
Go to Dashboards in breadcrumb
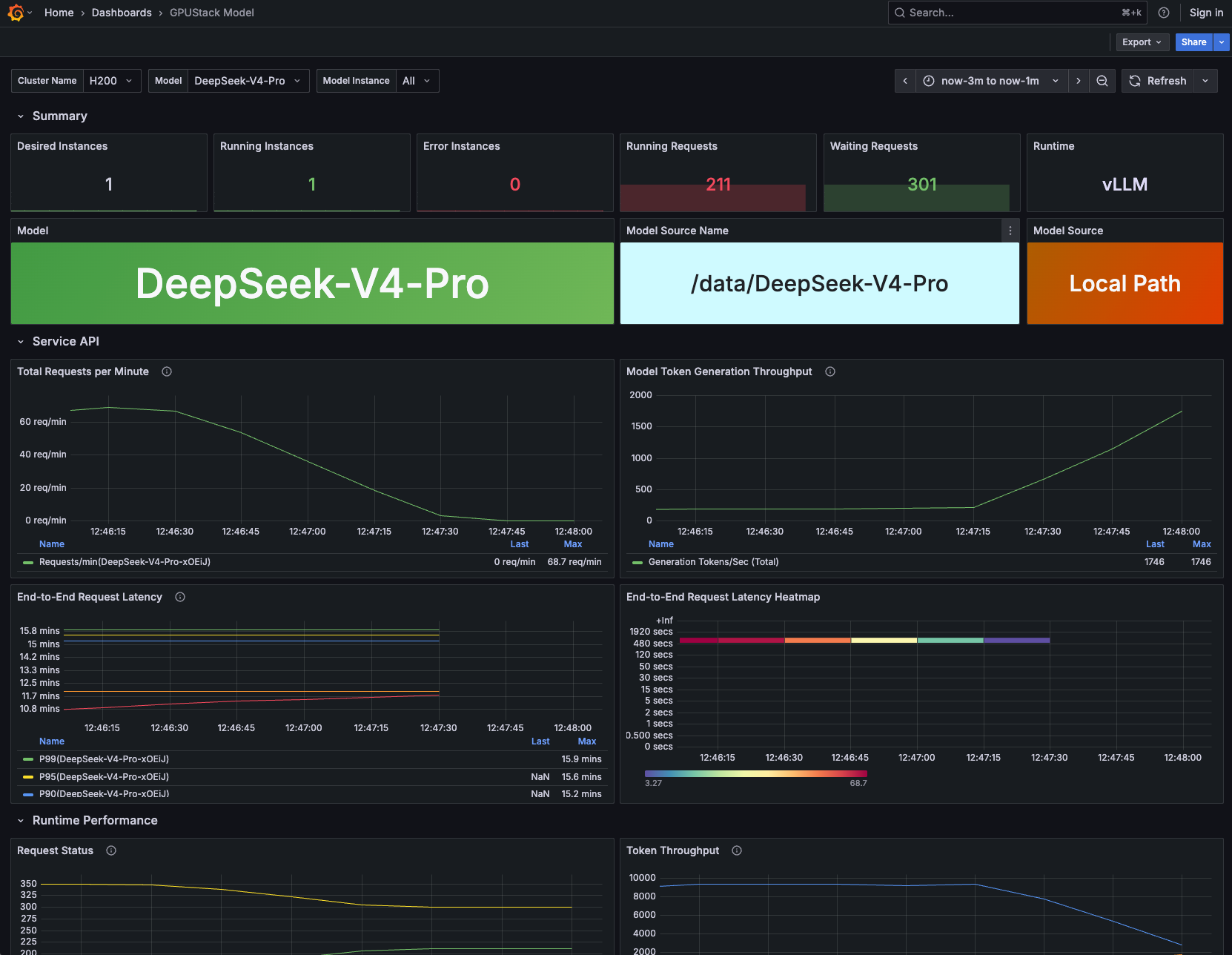(x=122, y=13)
